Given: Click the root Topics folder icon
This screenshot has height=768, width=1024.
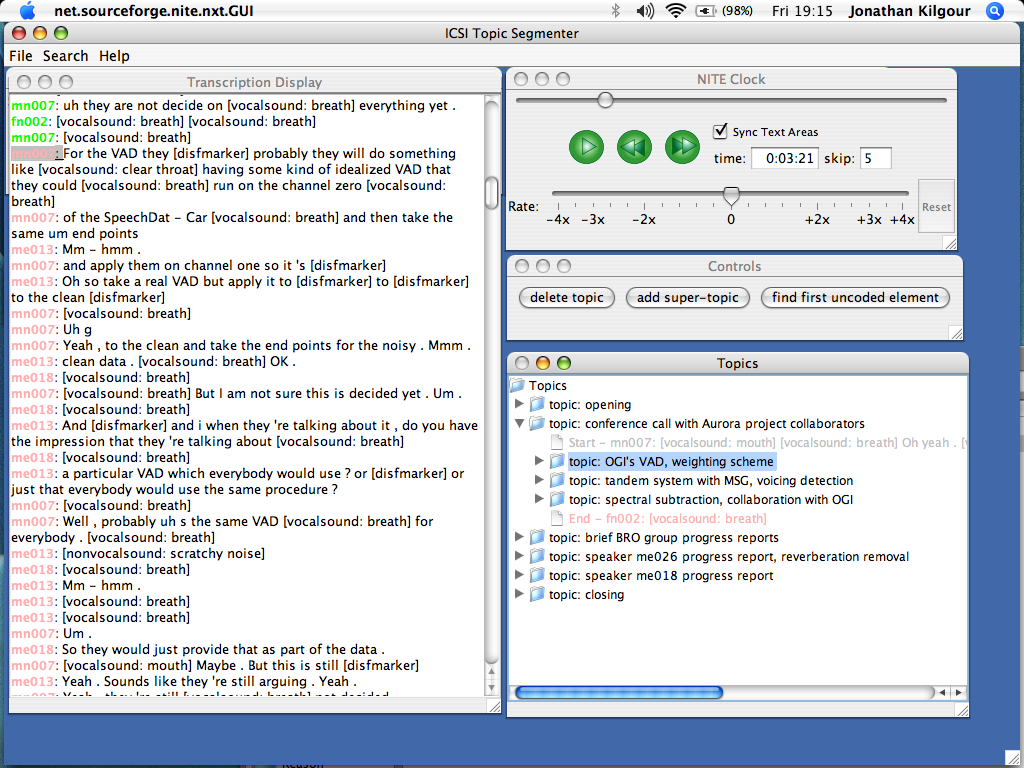Looking at the screenshot, I should coord(517,385).
